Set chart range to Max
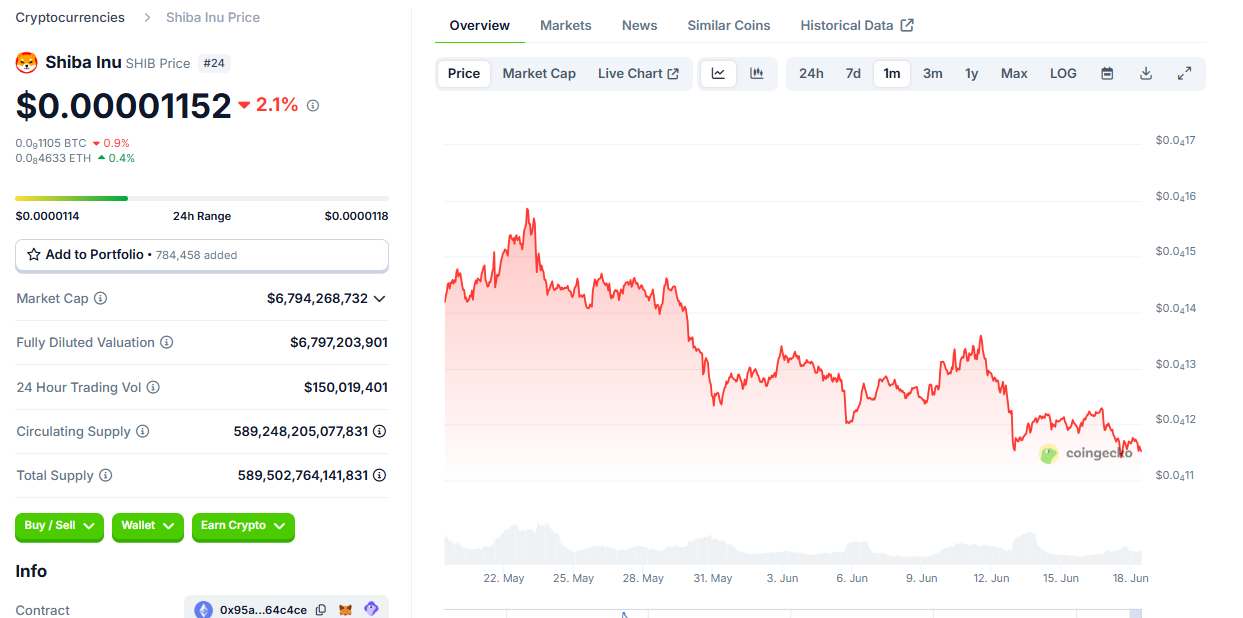The width and height of the screenshot is (1243, 618). coord(1014,73)
